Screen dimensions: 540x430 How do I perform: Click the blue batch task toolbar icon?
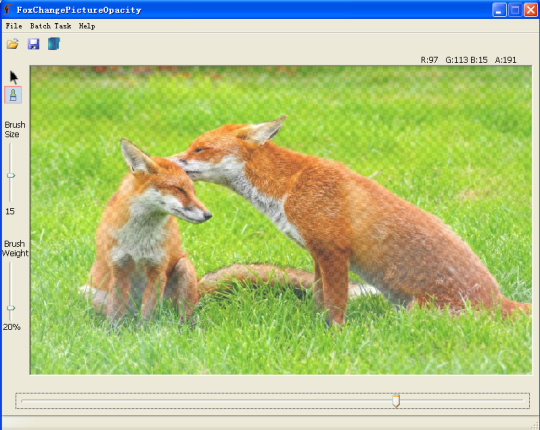(54, 44)
